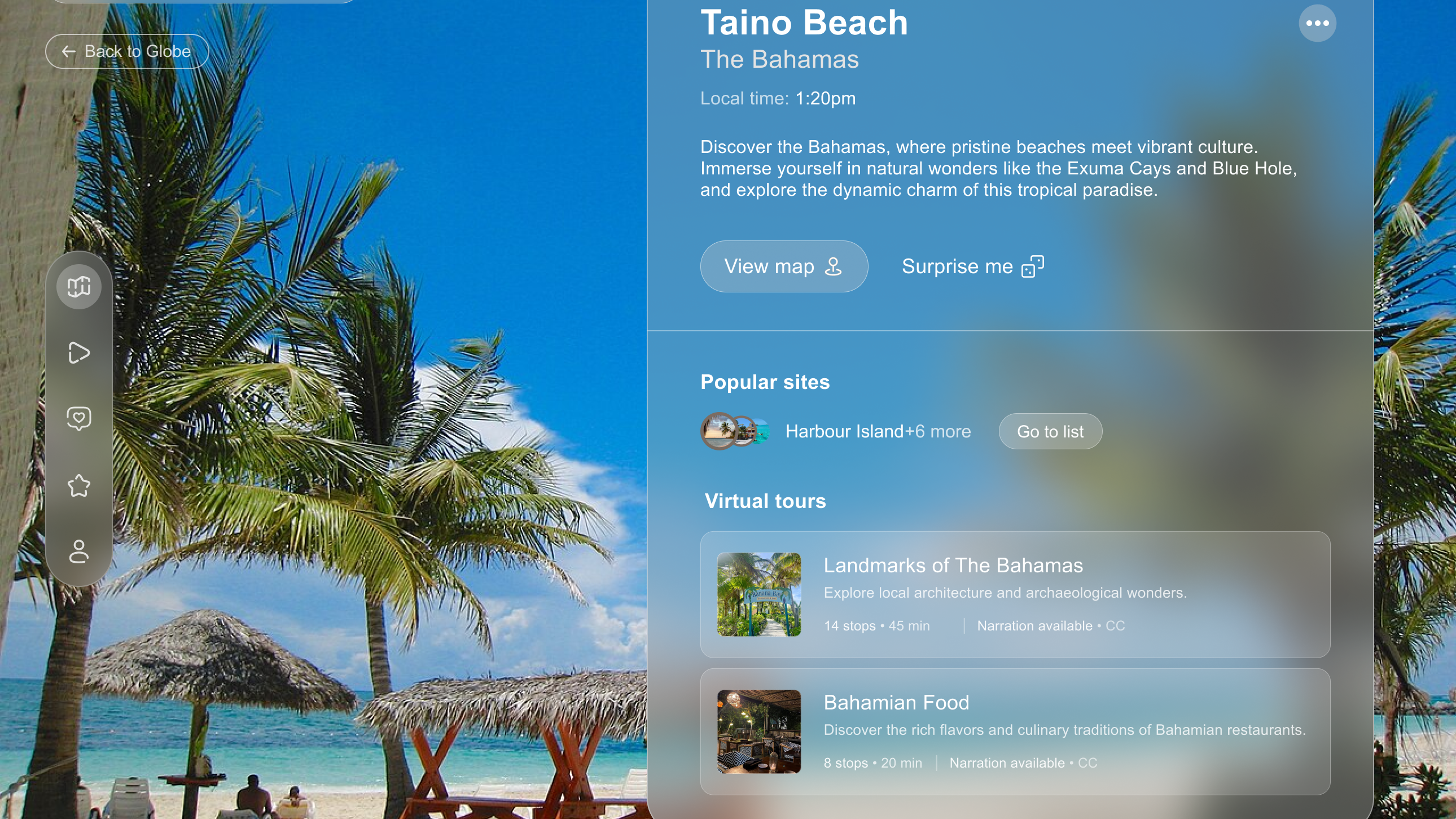The height and width of the screenshot is (819, 1456).
Task: Open the heart chat bubble icon
Action: point(78,419)
